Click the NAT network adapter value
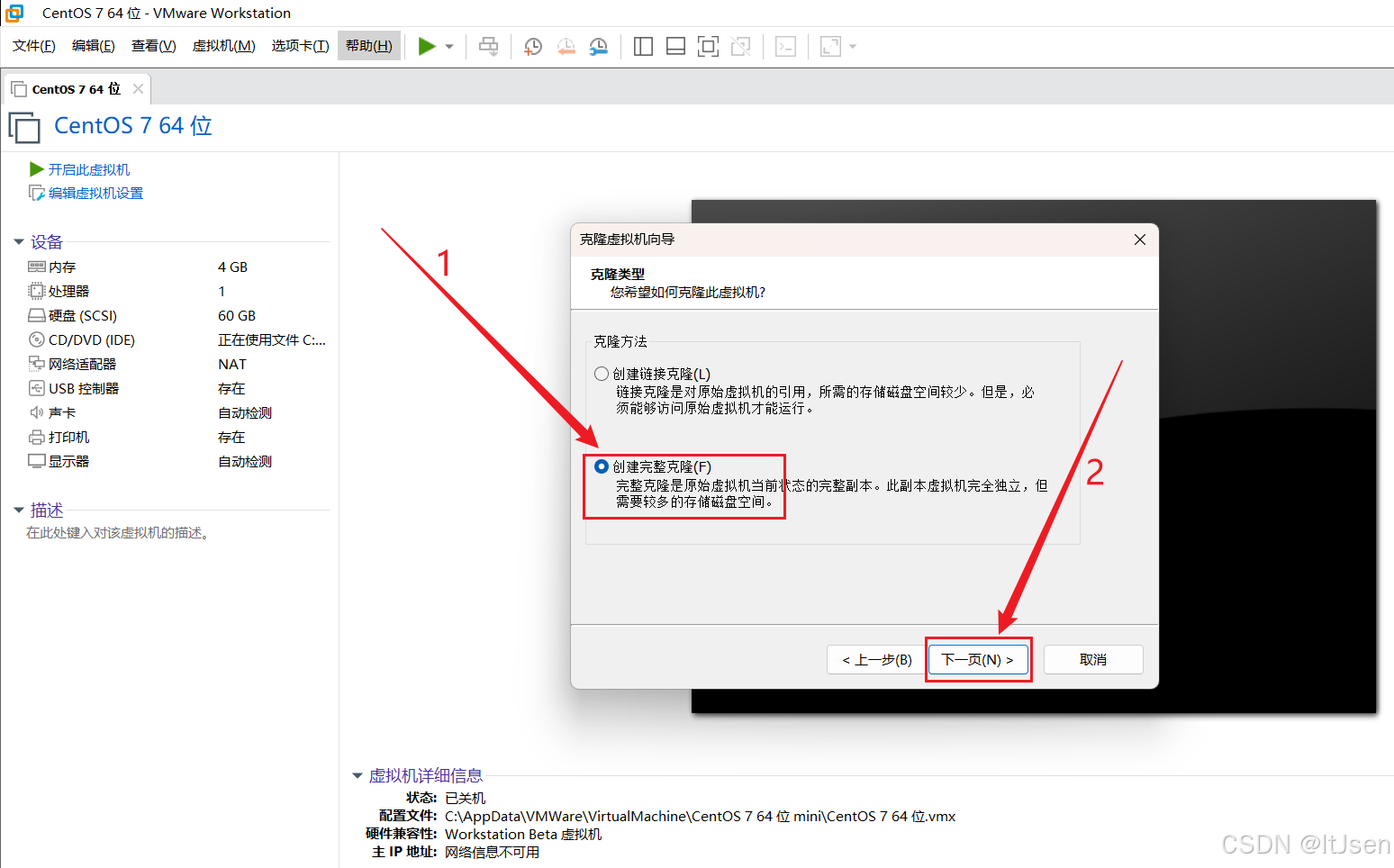1394x868 pixels. click(x=232, y=364)
